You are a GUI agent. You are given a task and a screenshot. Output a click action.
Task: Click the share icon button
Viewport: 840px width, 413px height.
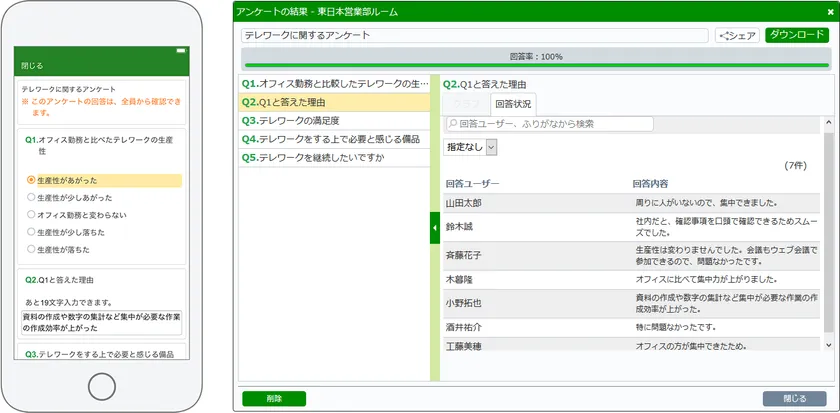click(x=737, y=36)
